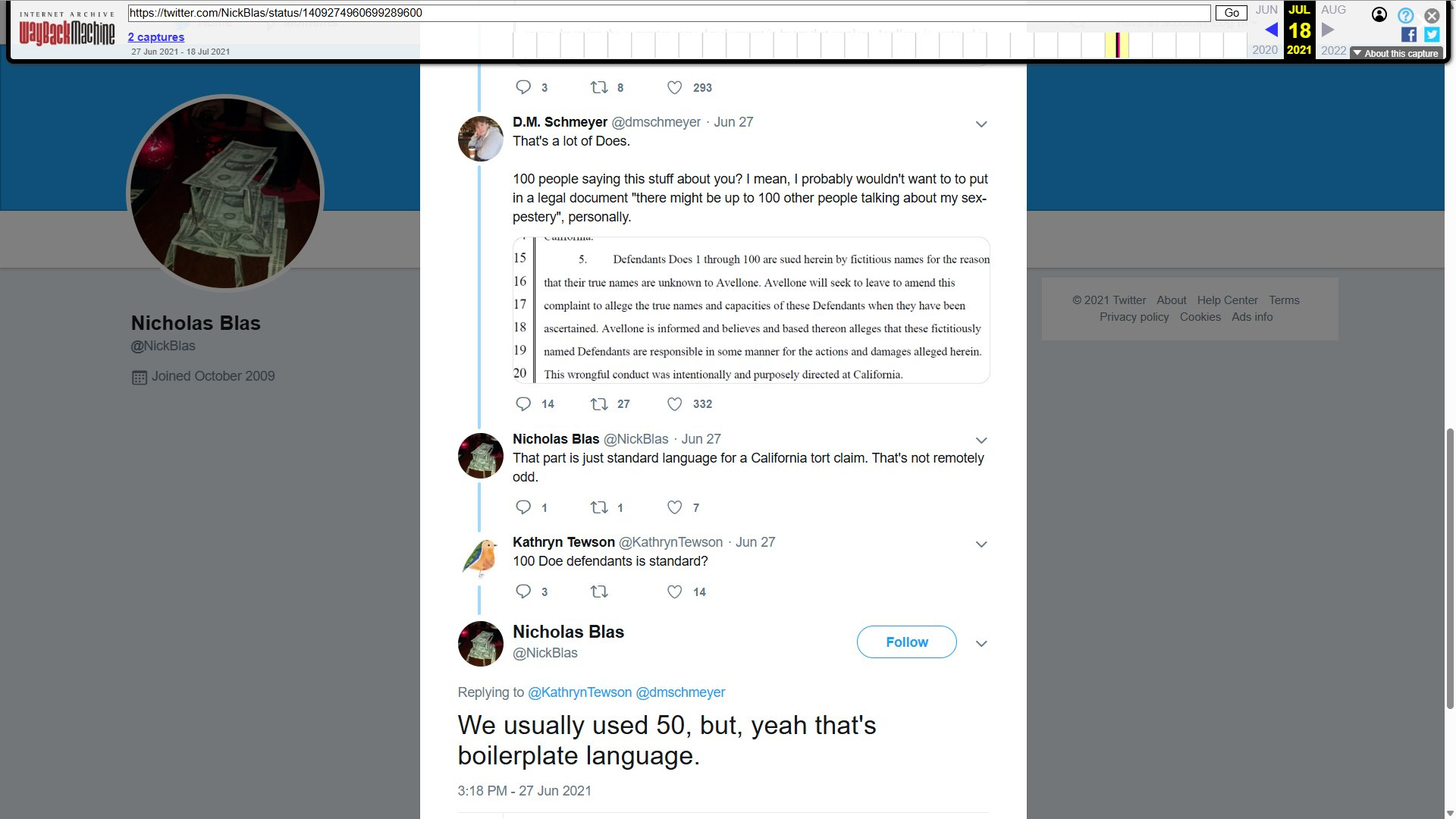Image resolution: width=1456 pixels, height=819 pixels.
Task: Open the 2 captures link
Action: click(156, 37)
